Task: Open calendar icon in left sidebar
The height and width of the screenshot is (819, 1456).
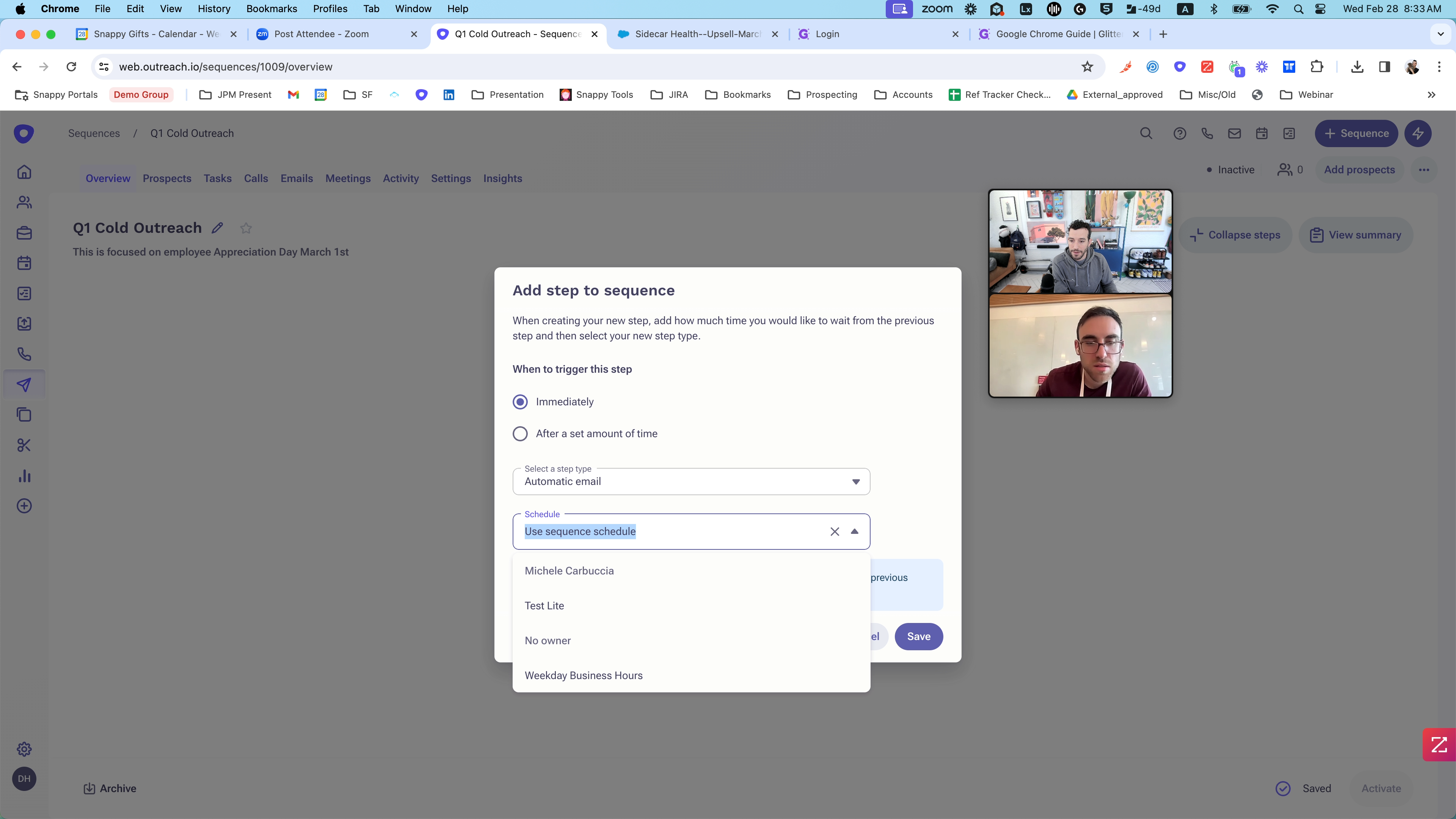Action: pos(24,263)
